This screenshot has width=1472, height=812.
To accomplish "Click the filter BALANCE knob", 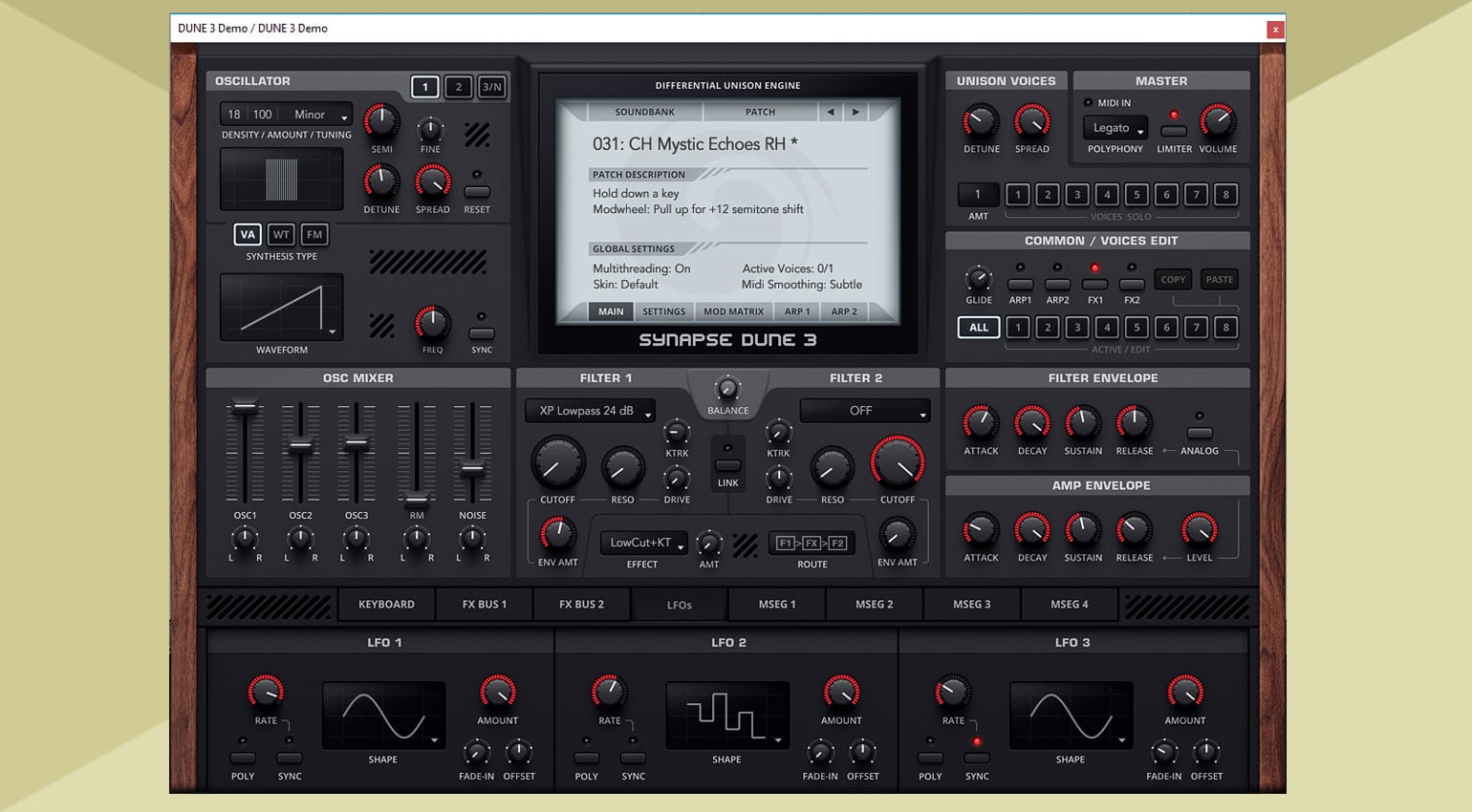I will [x=727, y=389].
